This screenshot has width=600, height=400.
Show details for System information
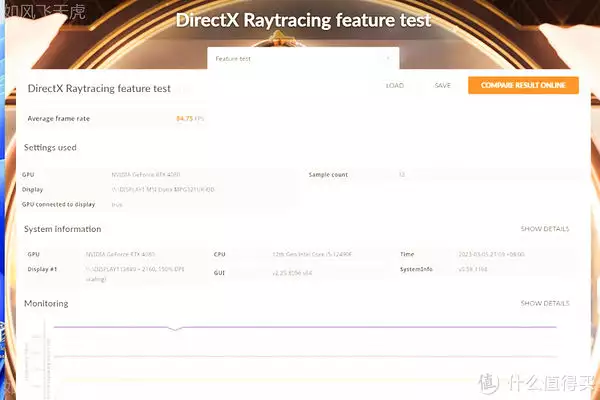pyautogui.click(x=545, y=229)
